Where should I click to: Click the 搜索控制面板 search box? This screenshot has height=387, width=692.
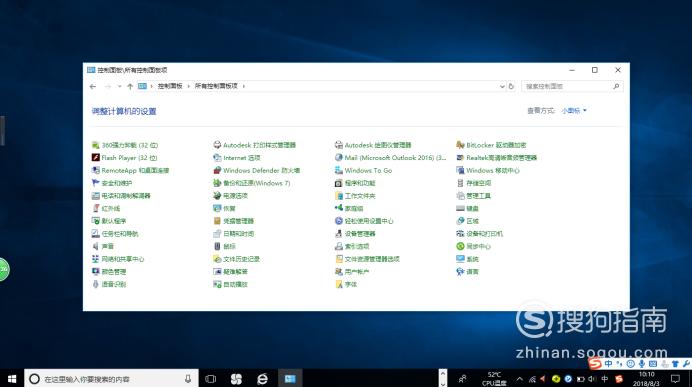pyautogui.click(x=572, y=86)
